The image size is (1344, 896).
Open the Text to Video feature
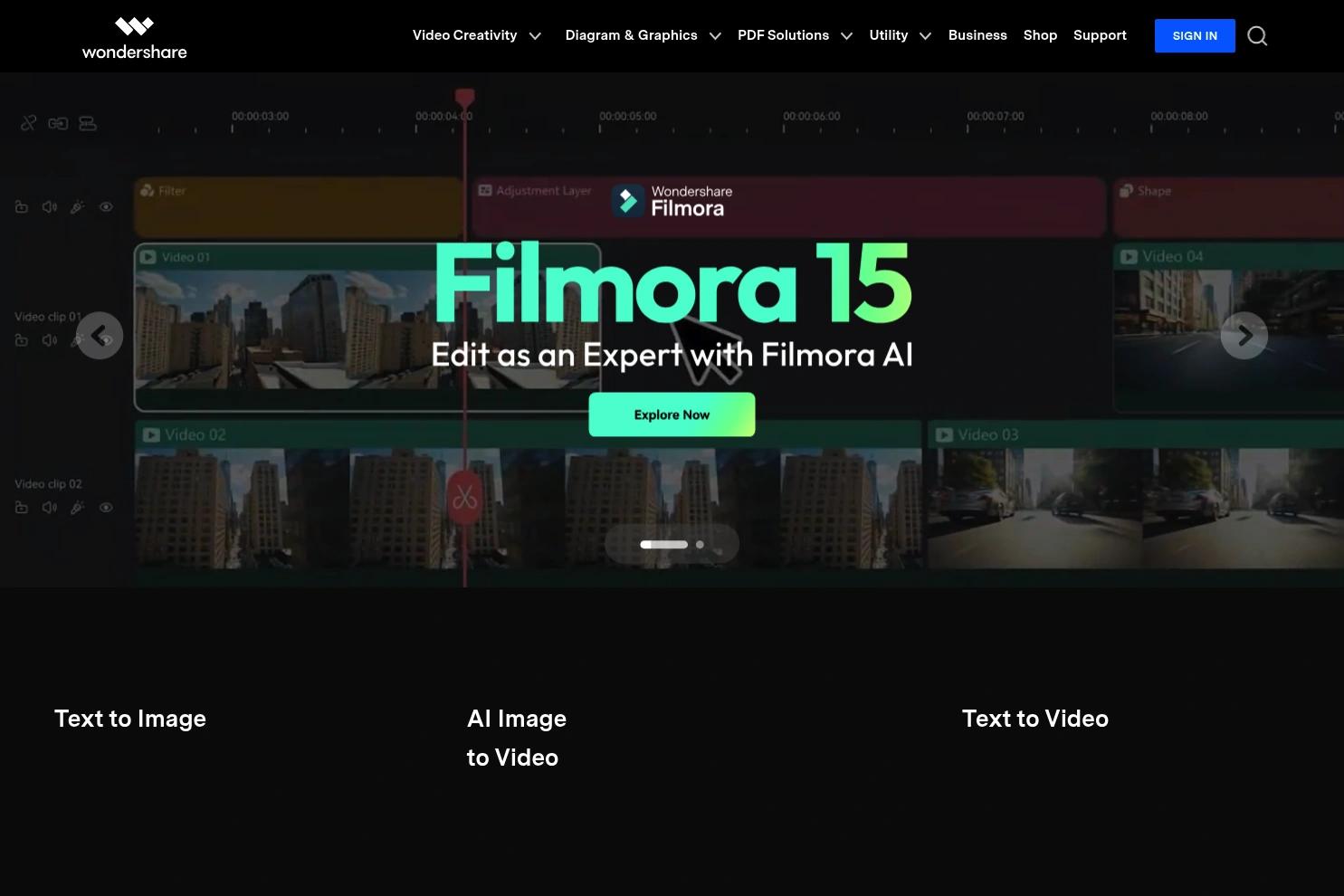click(x=1035, y=719)
